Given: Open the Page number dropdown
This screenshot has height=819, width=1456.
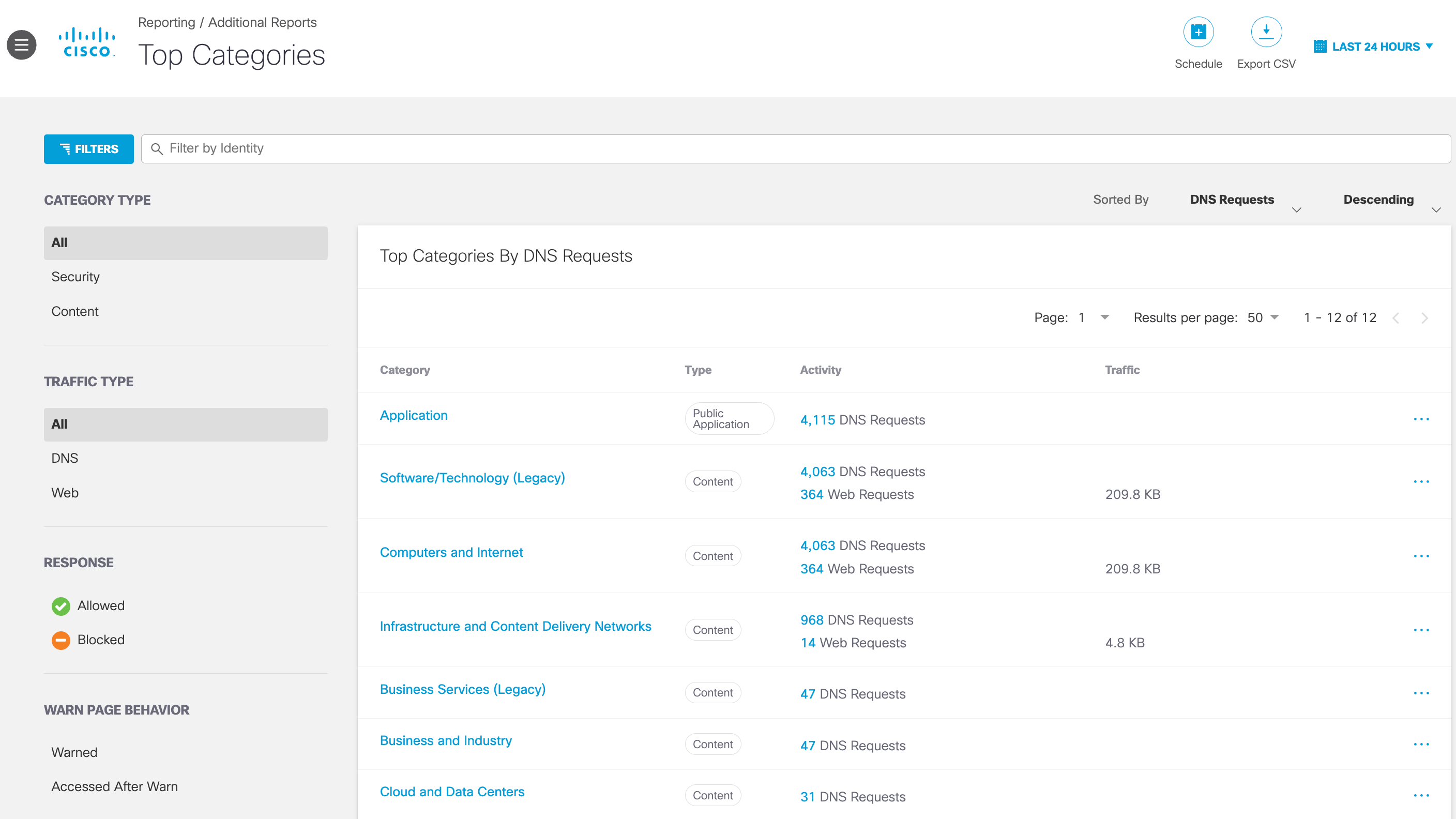Looking at the screenshot, I should coord(1093,317).
